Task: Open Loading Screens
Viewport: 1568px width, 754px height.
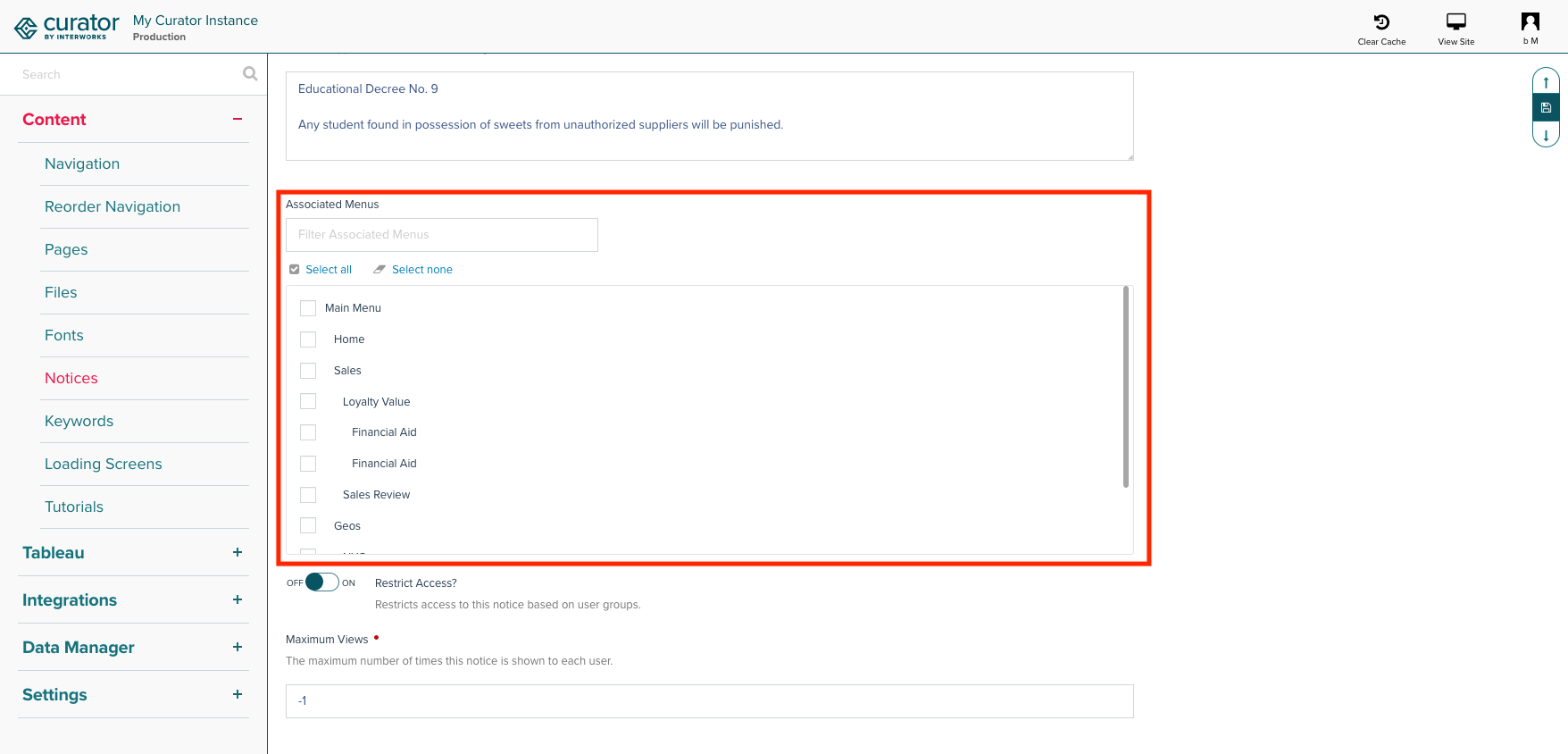Action: pos(104,465)
